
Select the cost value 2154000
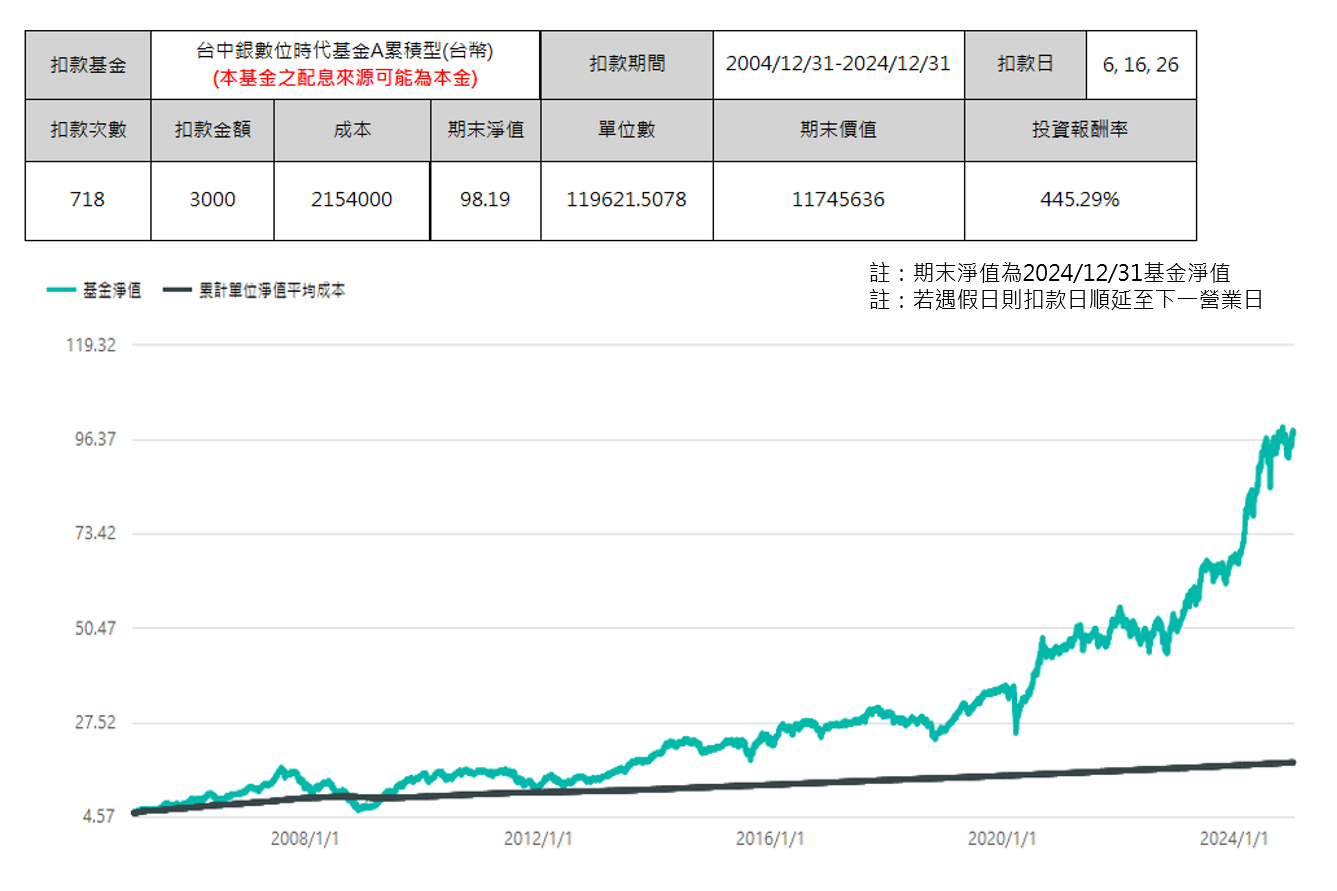(352, 200)
